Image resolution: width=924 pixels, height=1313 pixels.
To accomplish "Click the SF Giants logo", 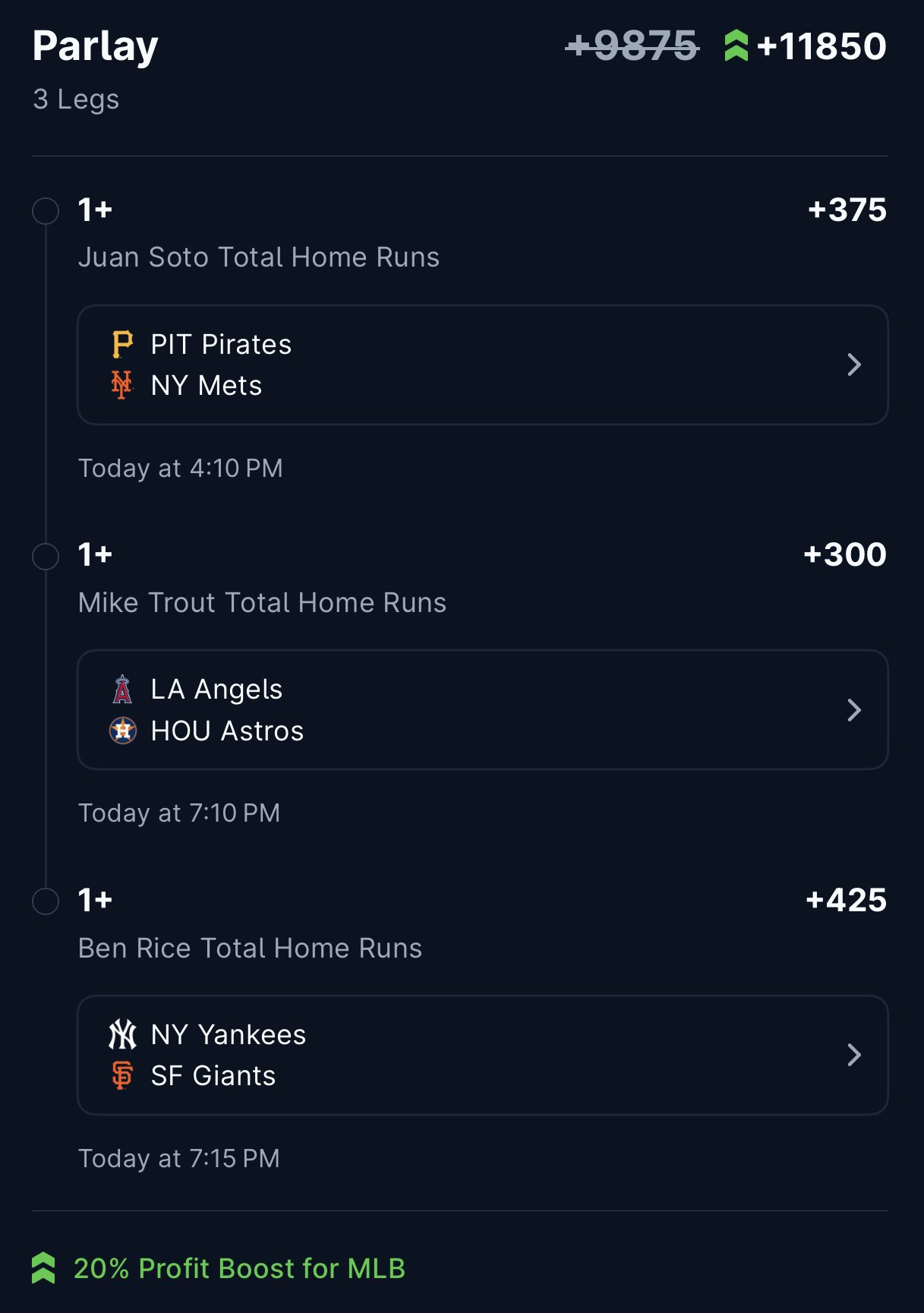I will pos(121,1075).
